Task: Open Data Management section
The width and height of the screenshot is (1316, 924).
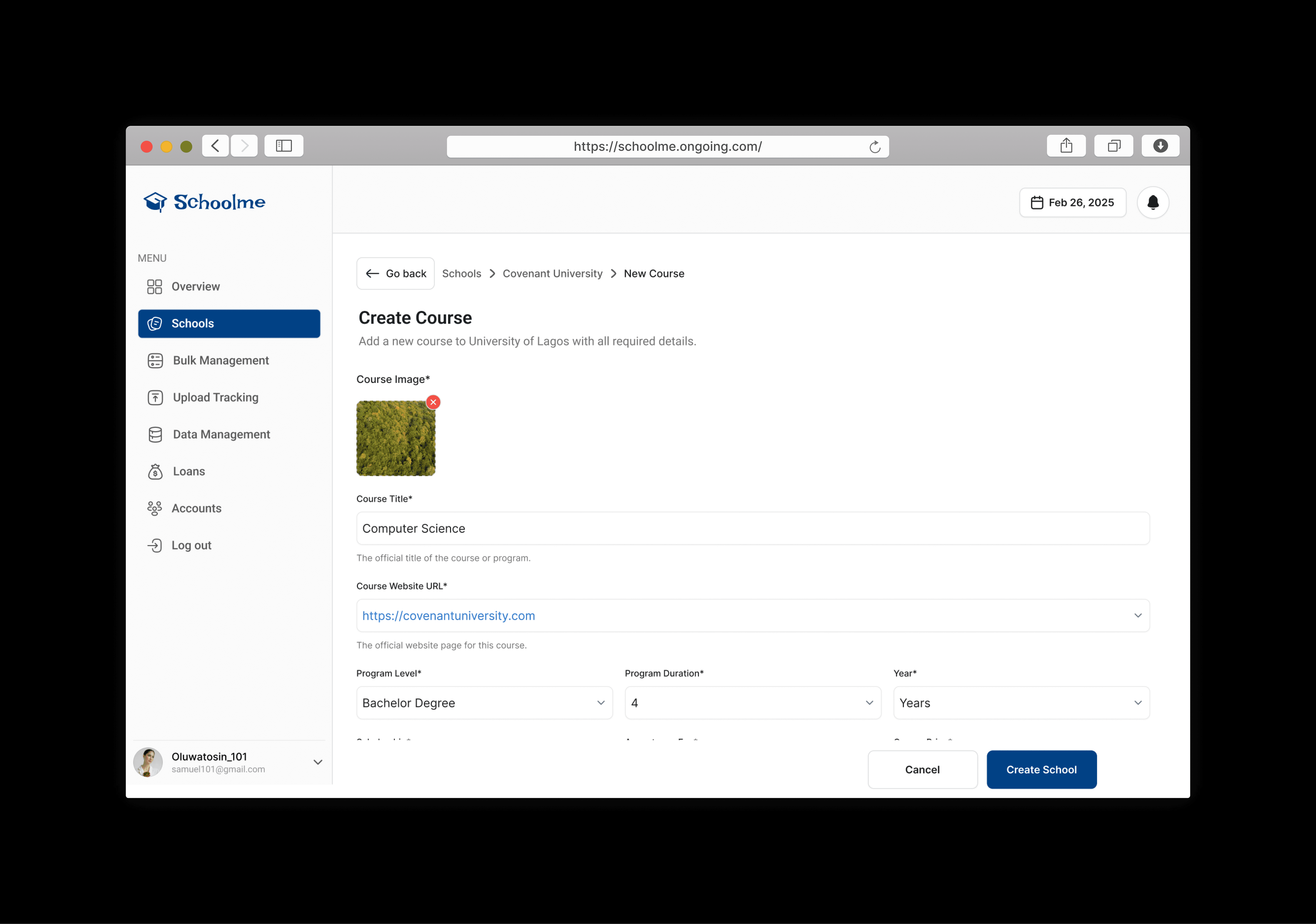Action: 229,435
